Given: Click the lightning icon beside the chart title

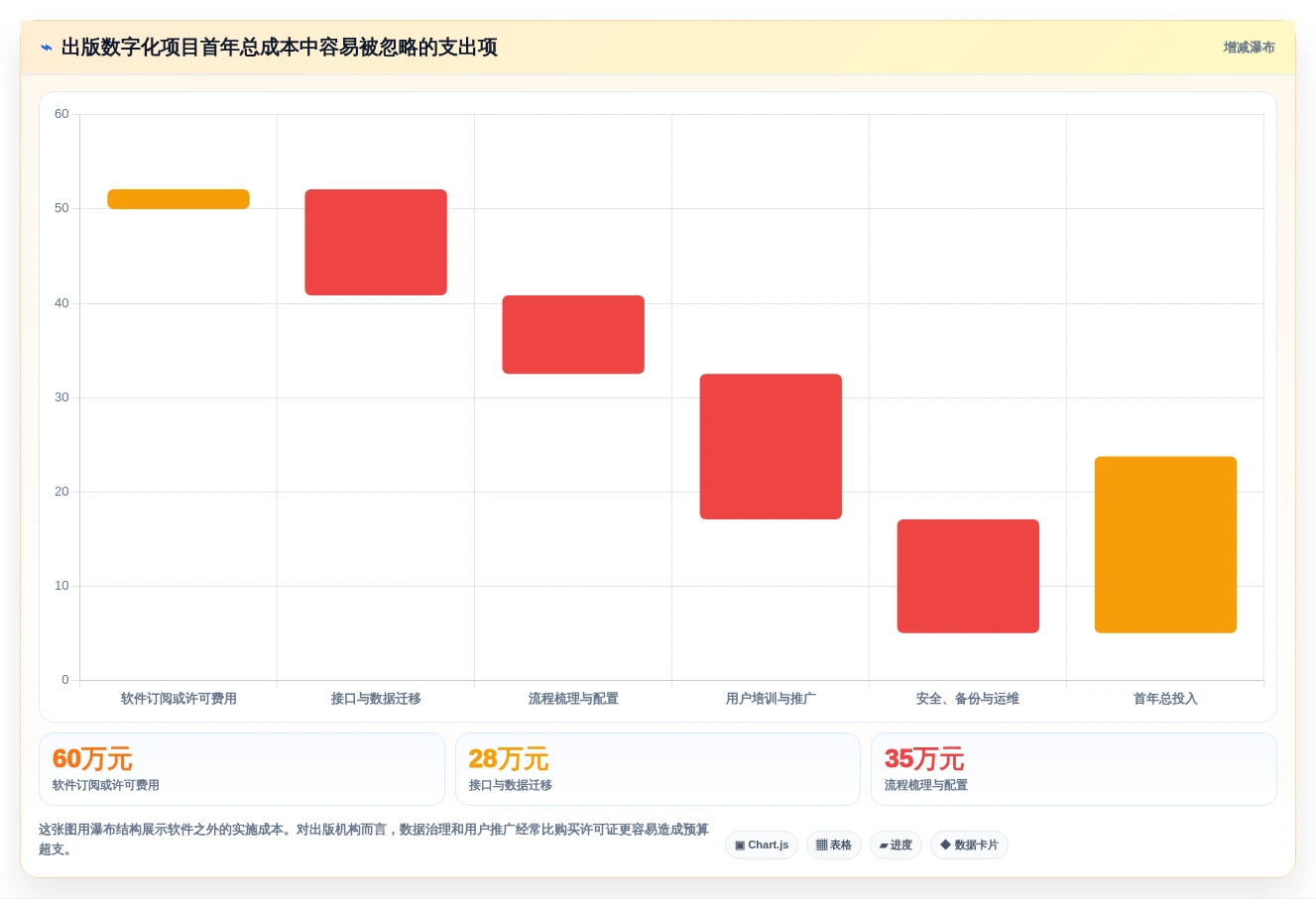Looking at the screenshot, I should 46,48.
